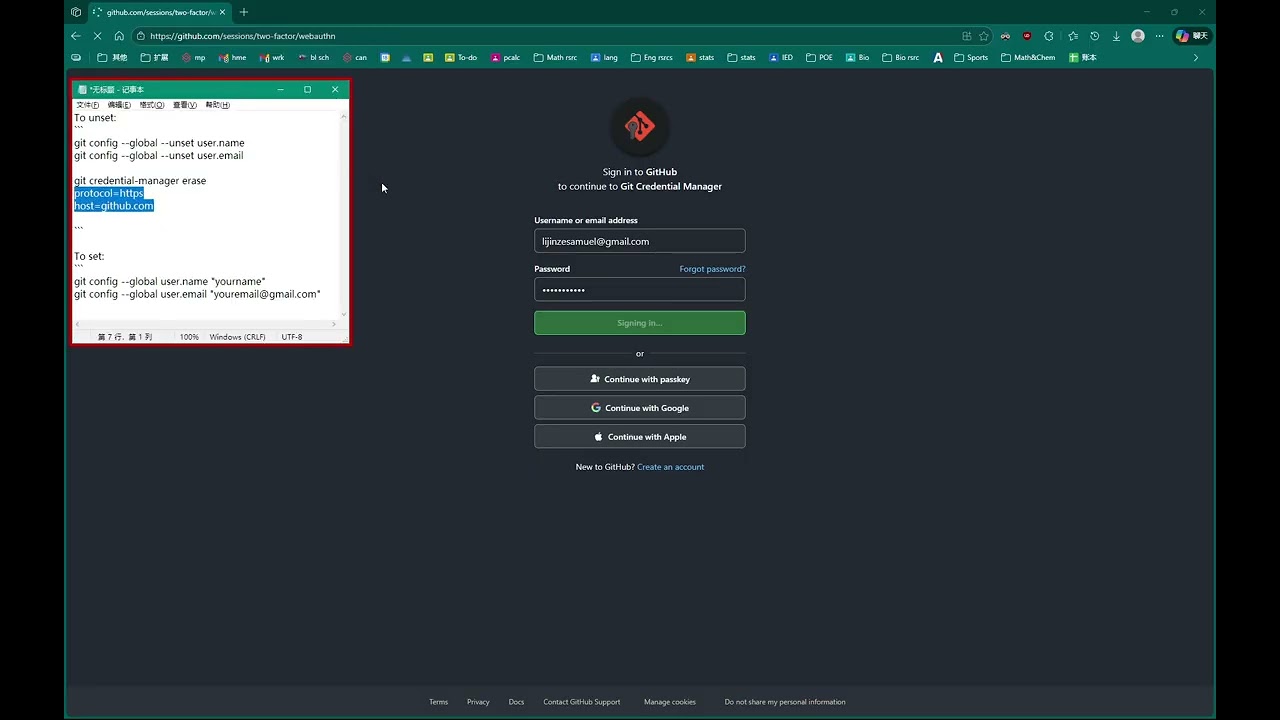
Task: Open Notepad 格式(O) menu
Action: pos(152,105)
